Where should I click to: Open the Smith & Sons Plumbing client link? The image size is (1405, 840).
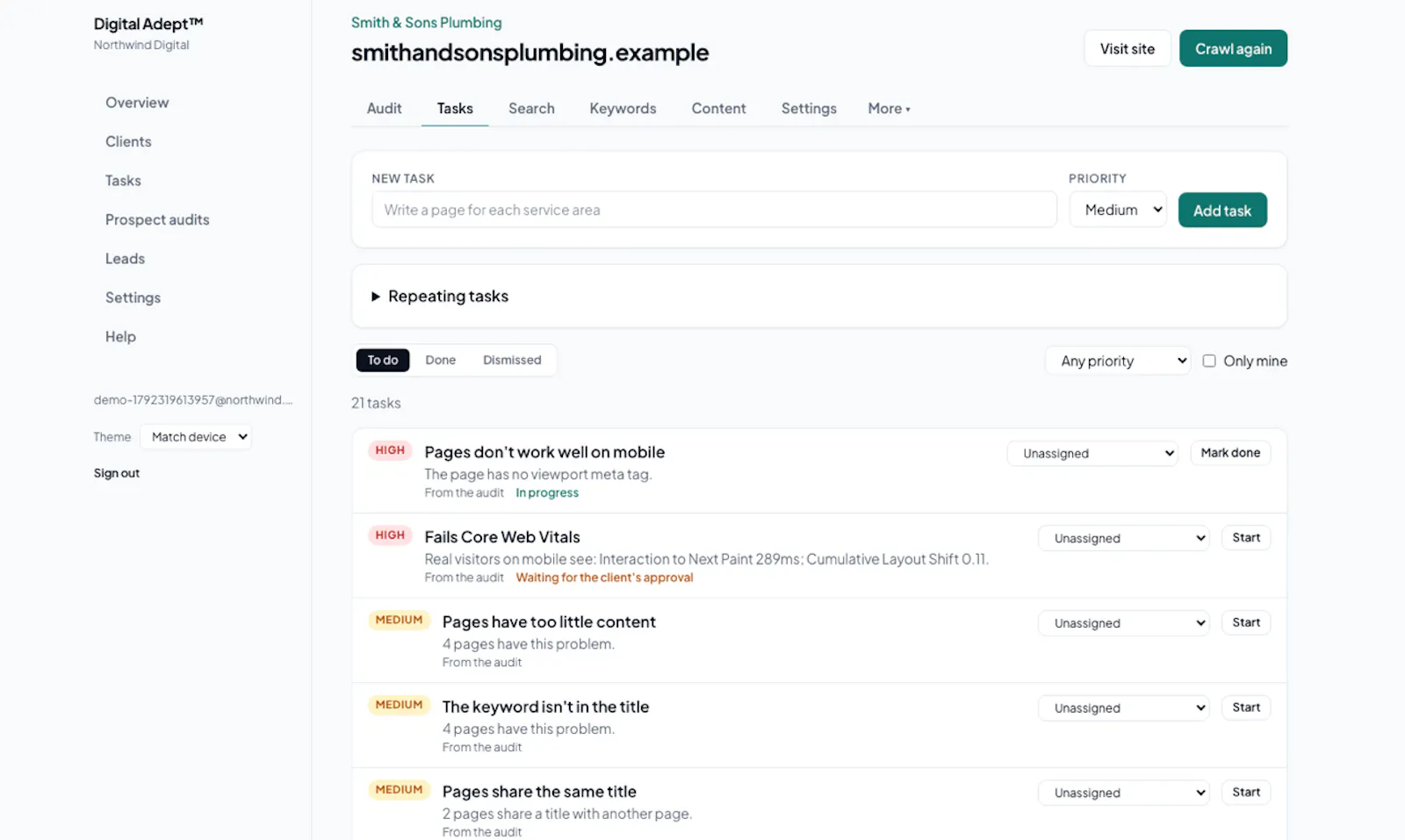[x=426, y=23]
